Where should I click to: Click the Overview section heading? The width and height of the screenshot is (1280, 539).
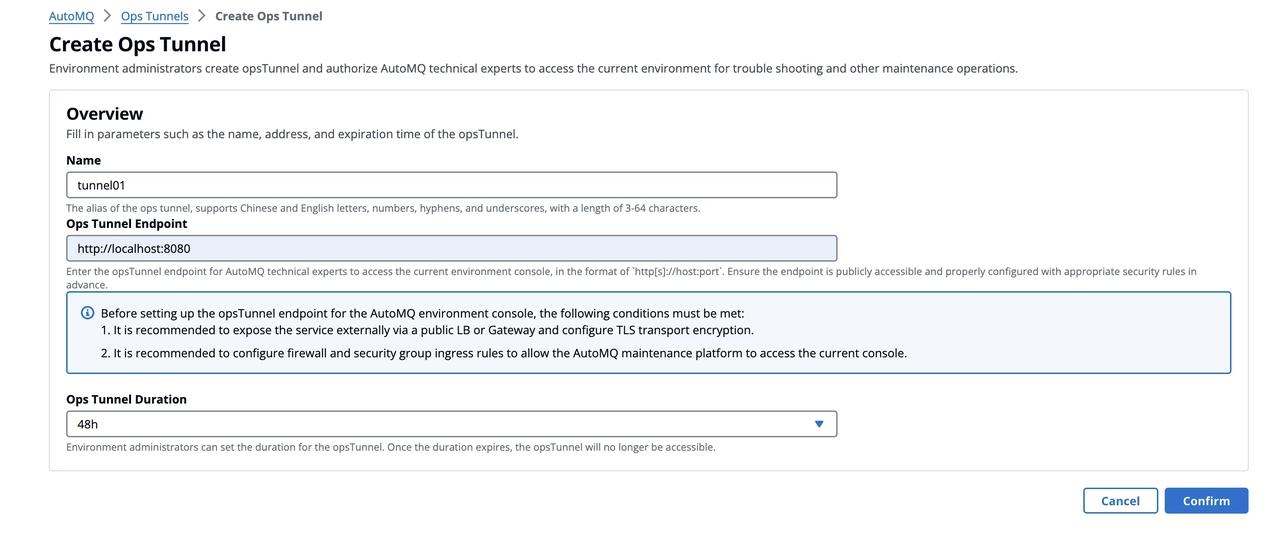tap(104, 113)
